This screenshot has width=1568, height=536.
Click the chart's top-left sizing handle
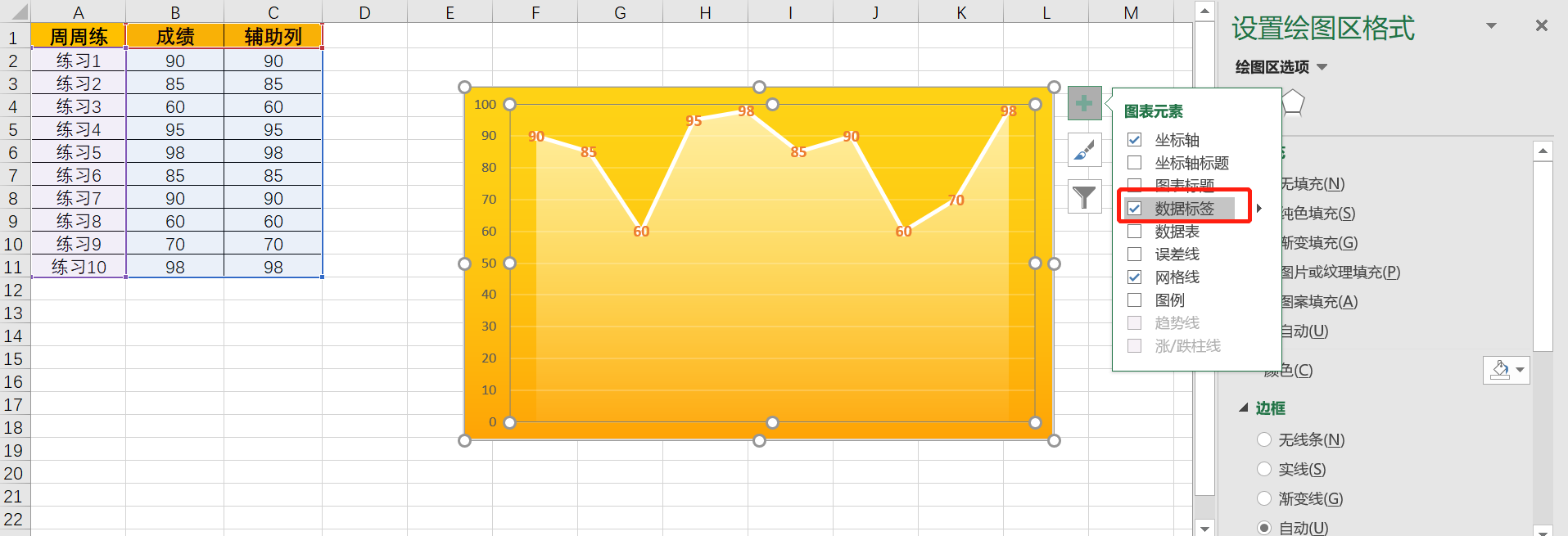click(x=464, y=87)
